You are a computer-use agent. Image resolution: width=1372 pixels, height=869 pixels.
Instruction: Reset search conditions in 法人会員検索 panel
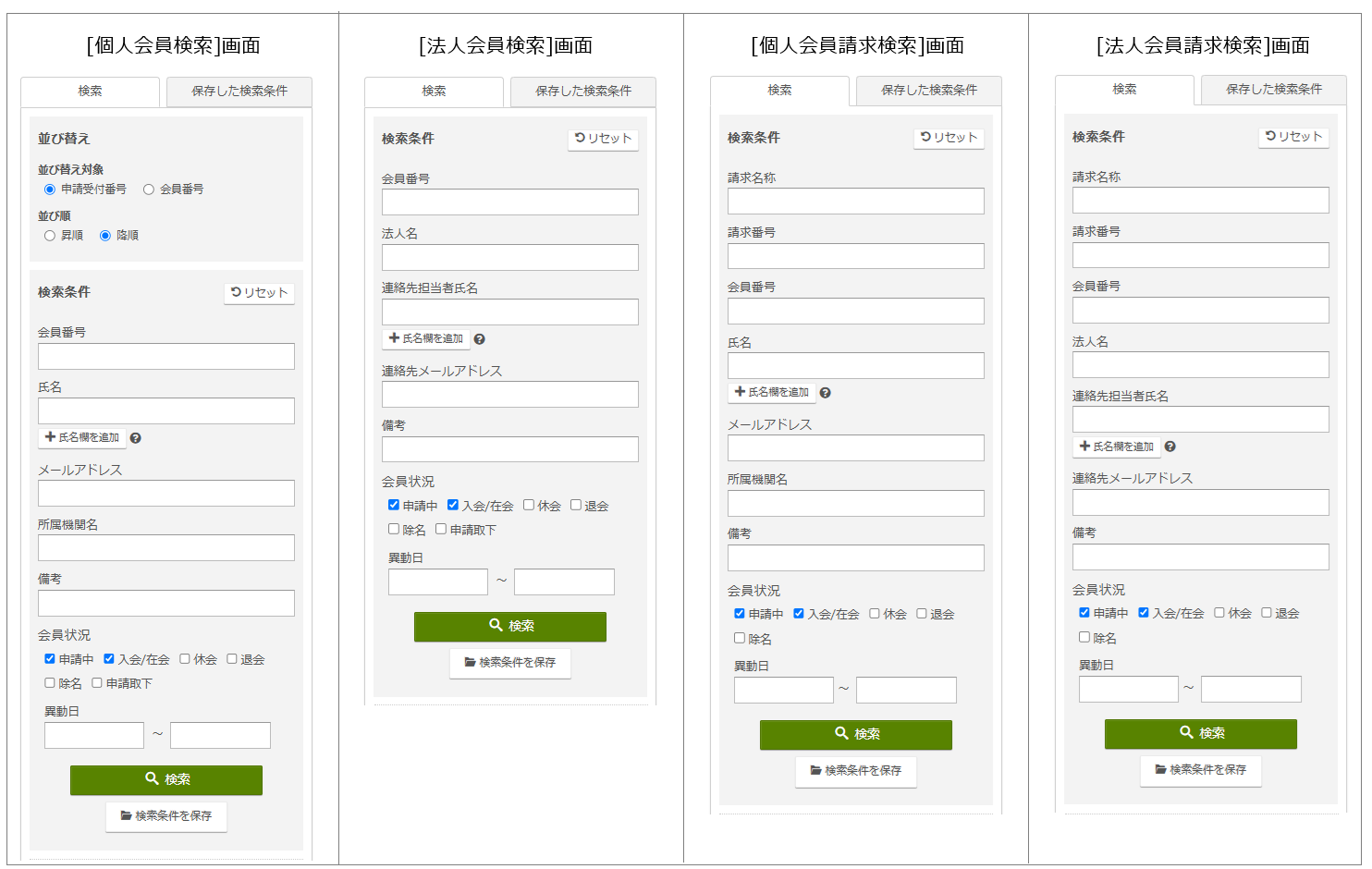pos(603,139)
